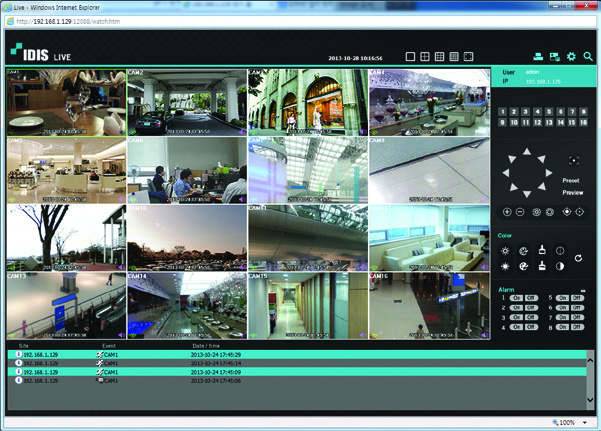Turn Alarm 1 On

click(516, 298)
